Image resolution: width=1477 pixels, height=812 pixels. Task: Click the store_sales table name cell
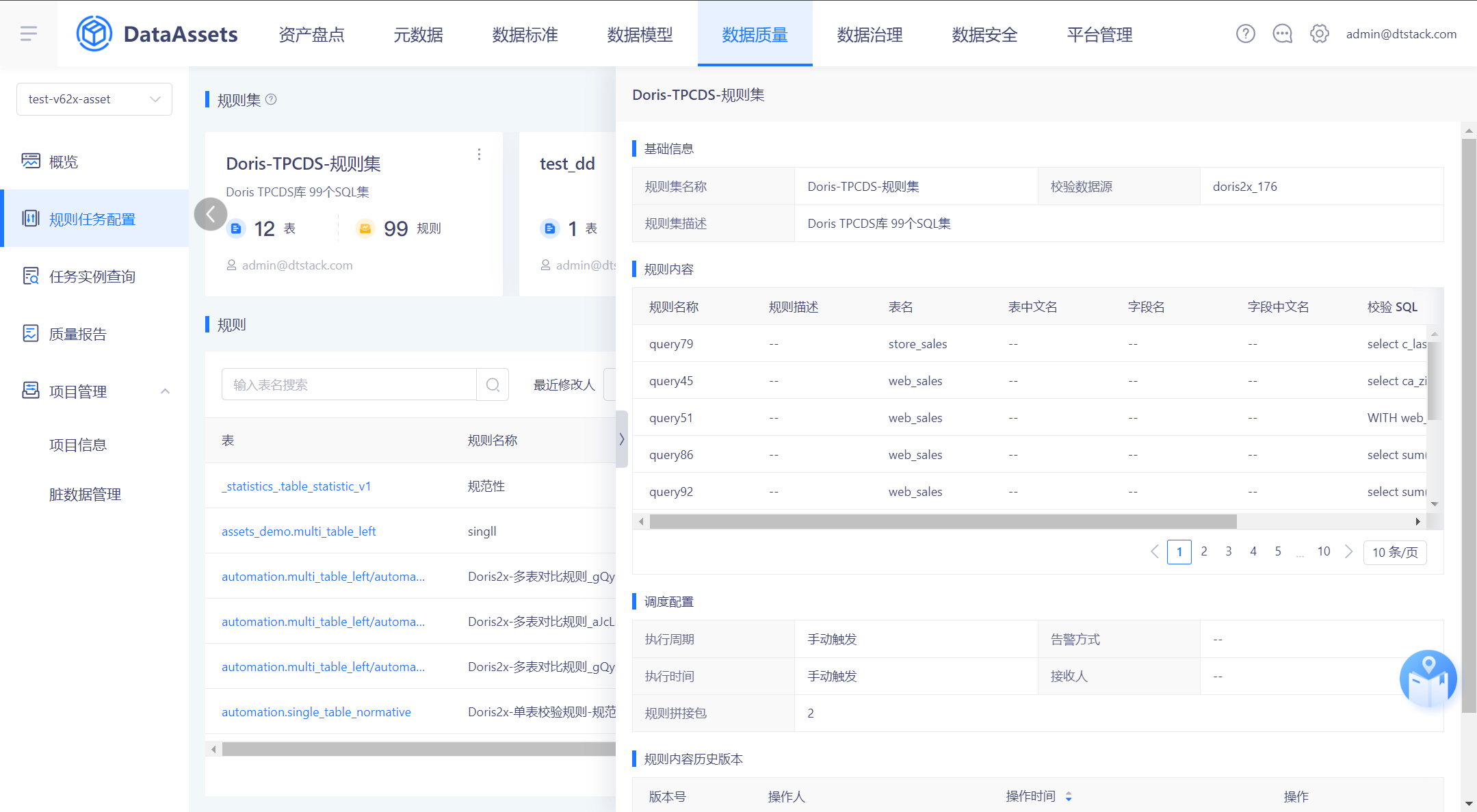(917, 343)
